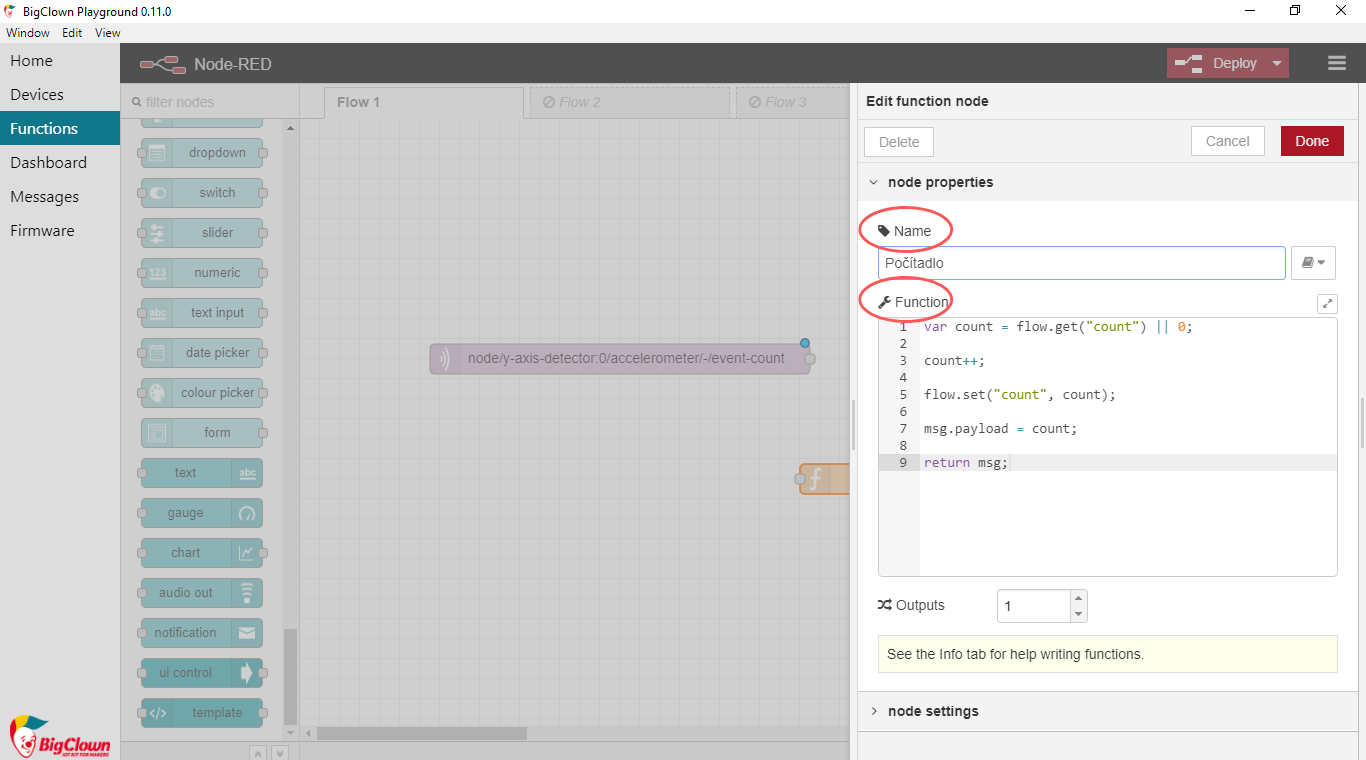The image size is (1366, 760).
Task: Click the filter nodes search box
Action: coord(210,102)
